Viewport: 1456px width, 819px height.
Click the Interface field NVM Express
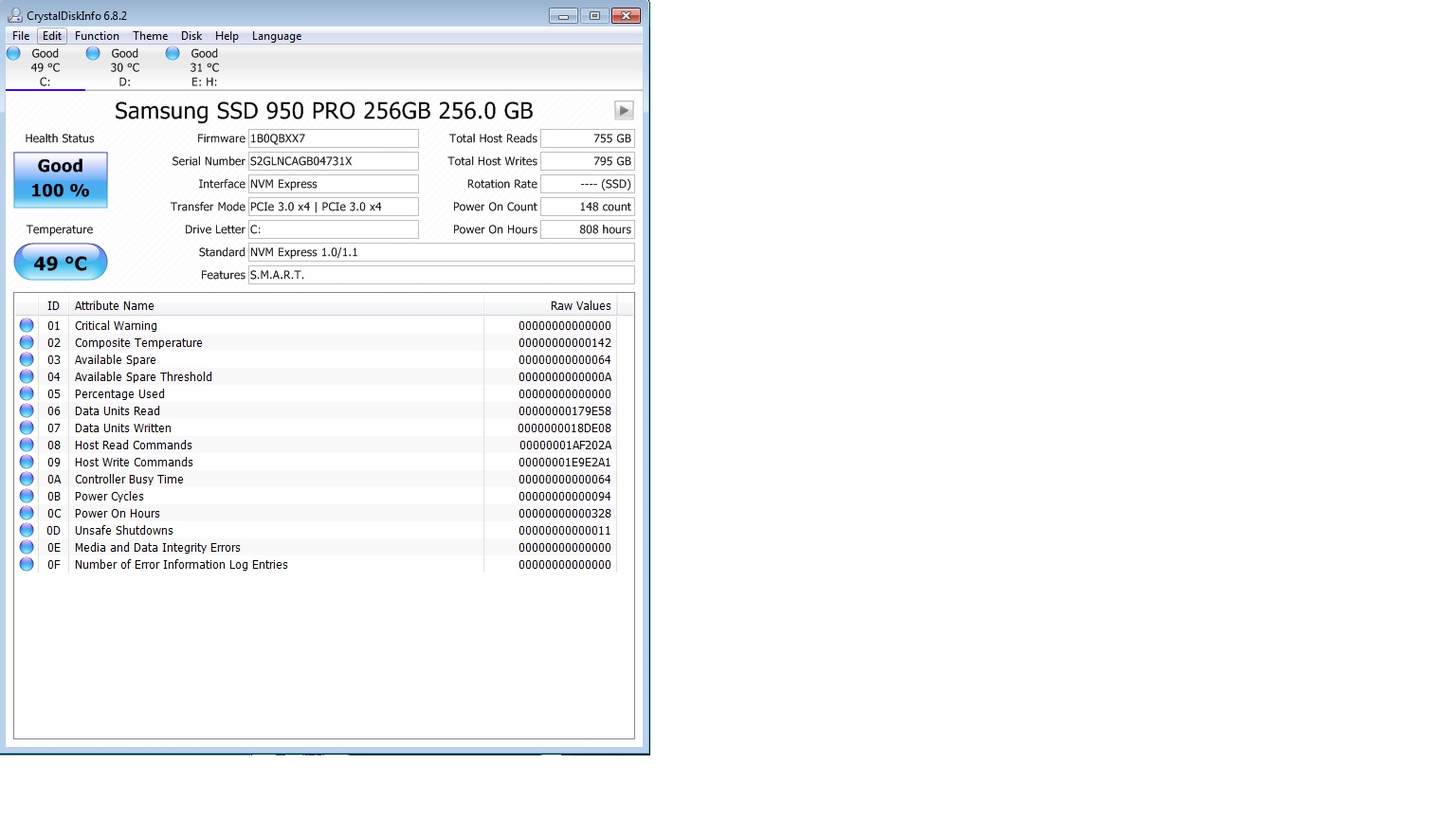point(334,184)
